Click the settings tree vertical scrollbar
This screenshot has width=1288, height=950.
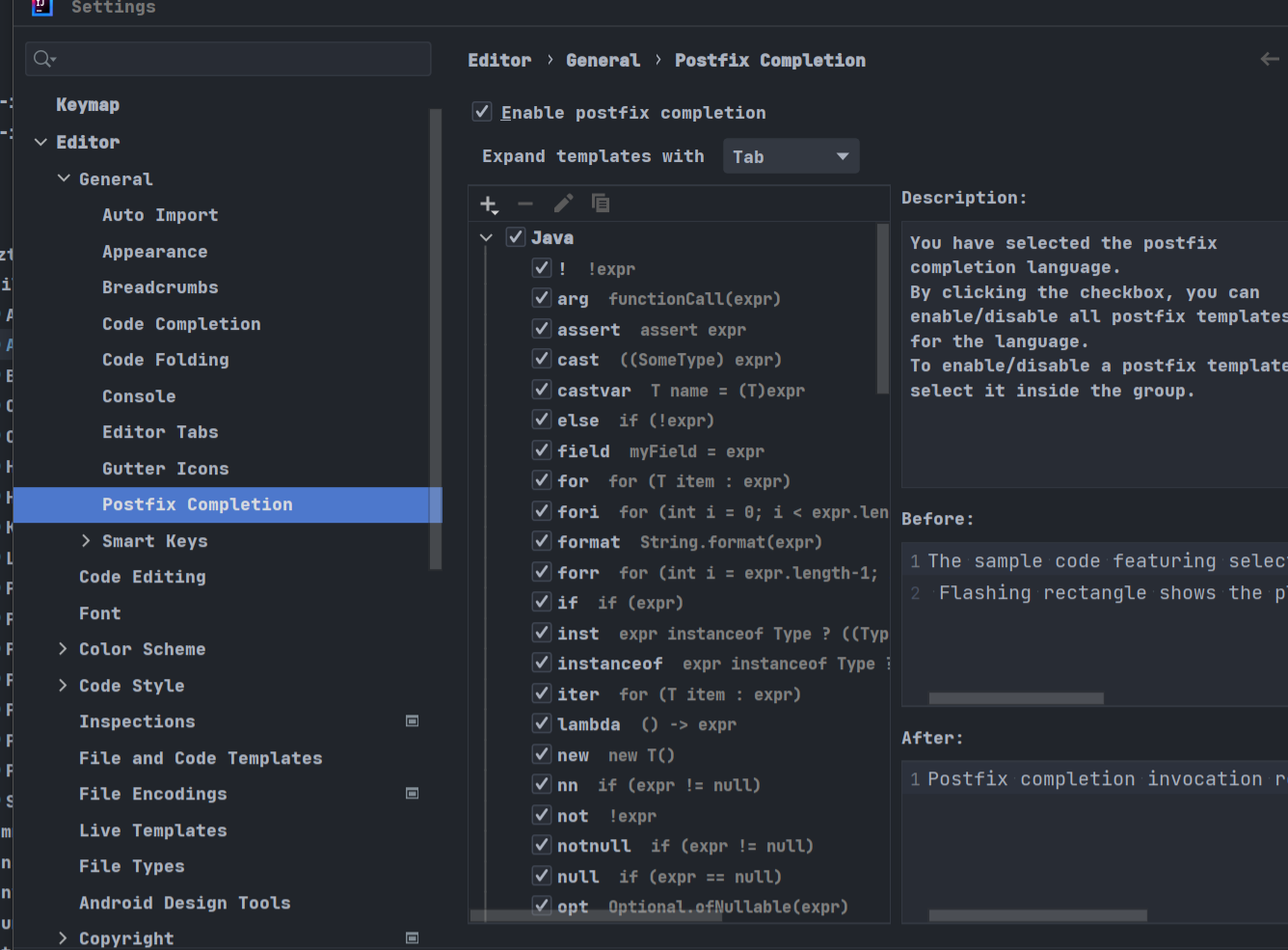tap(435, 338)
